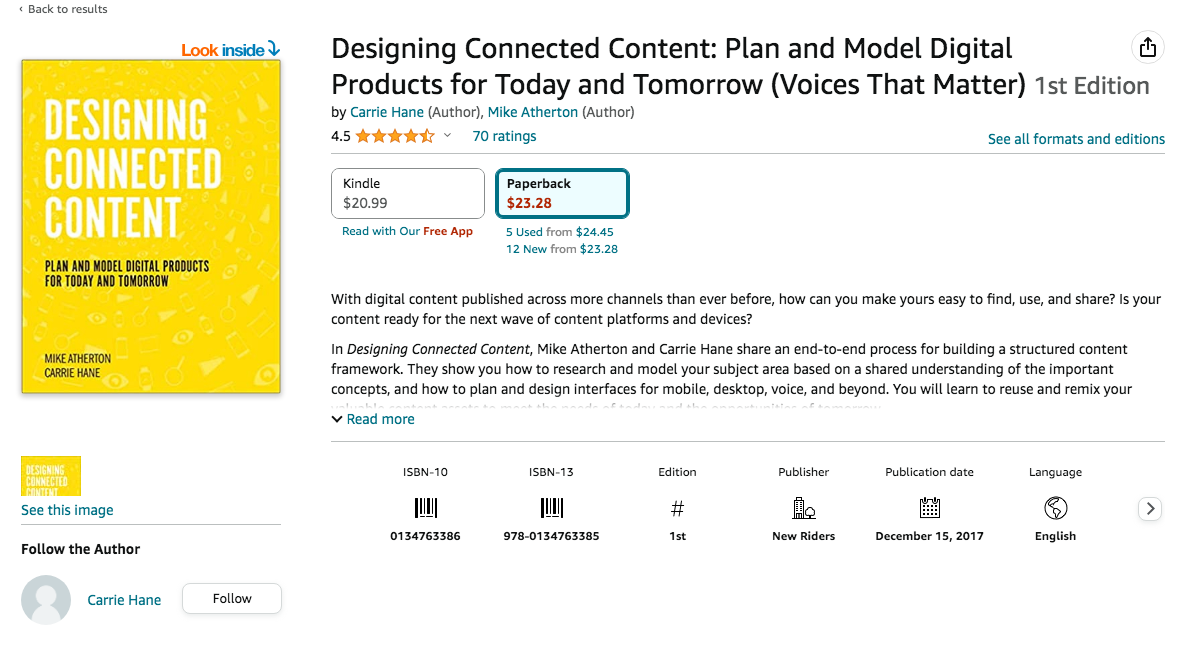Select the Kindle format option
This screenshot has height=657, width=1189.
[x=407, y=193]
